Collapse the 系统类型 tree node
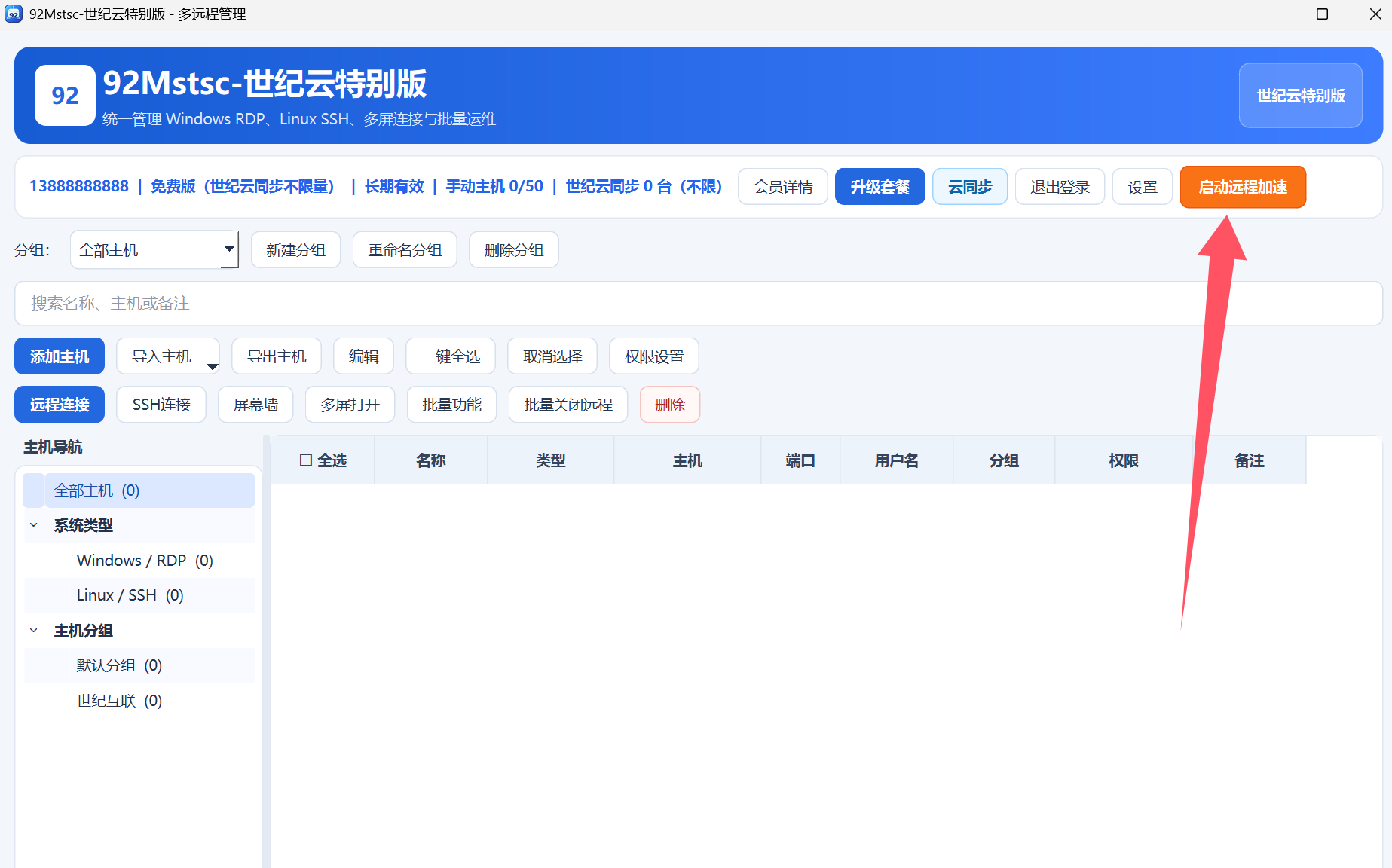This screenshot has width=1392, height=868. pos(34,525)
